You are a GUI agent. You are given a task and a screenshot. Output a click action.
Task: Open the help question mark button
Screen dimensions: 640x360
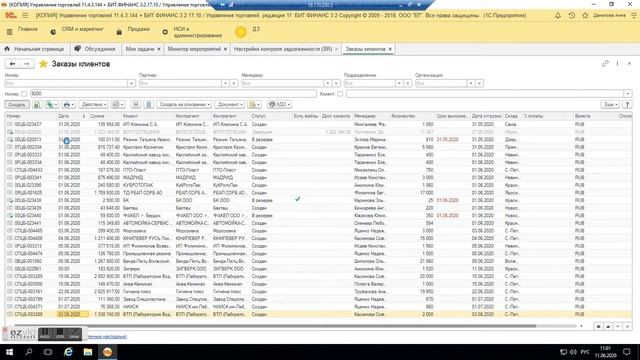(627, 104)
